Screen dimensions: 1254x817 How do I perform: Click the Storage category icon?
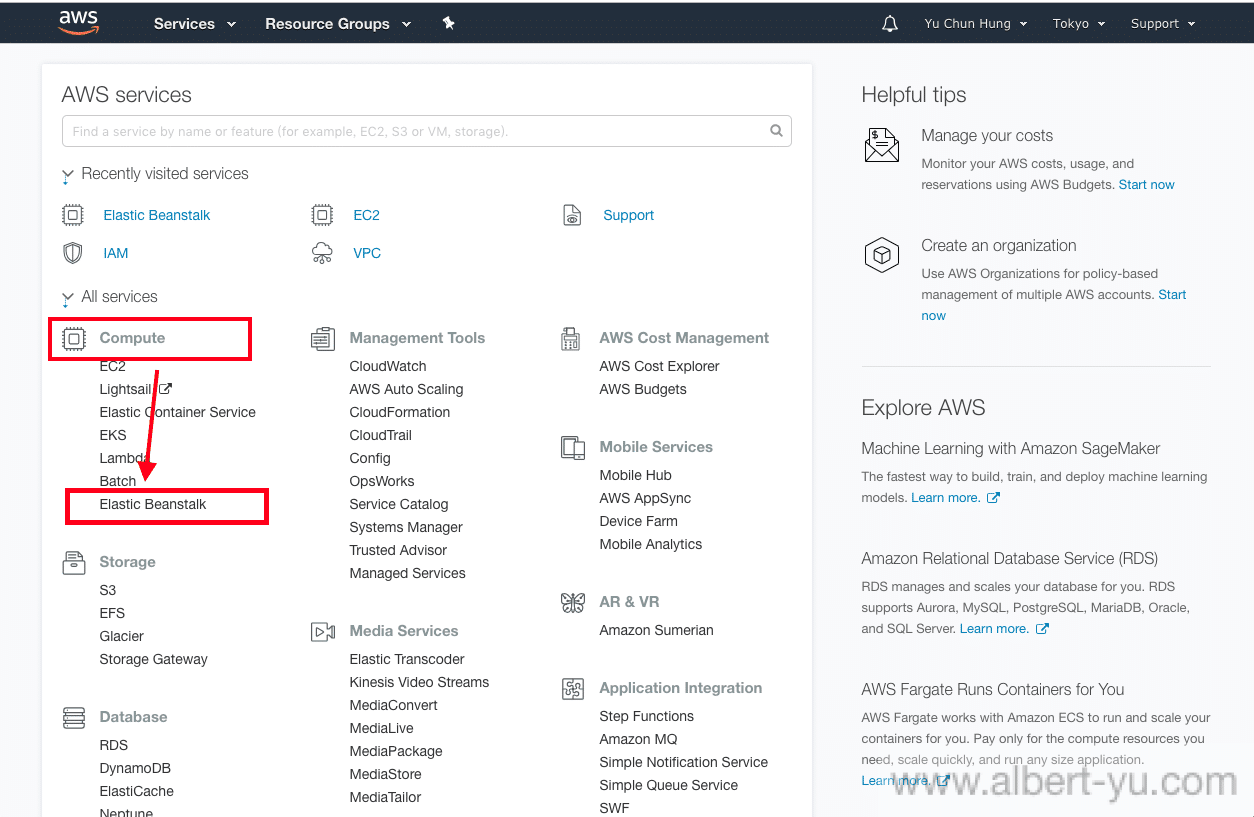pos(73,562)
